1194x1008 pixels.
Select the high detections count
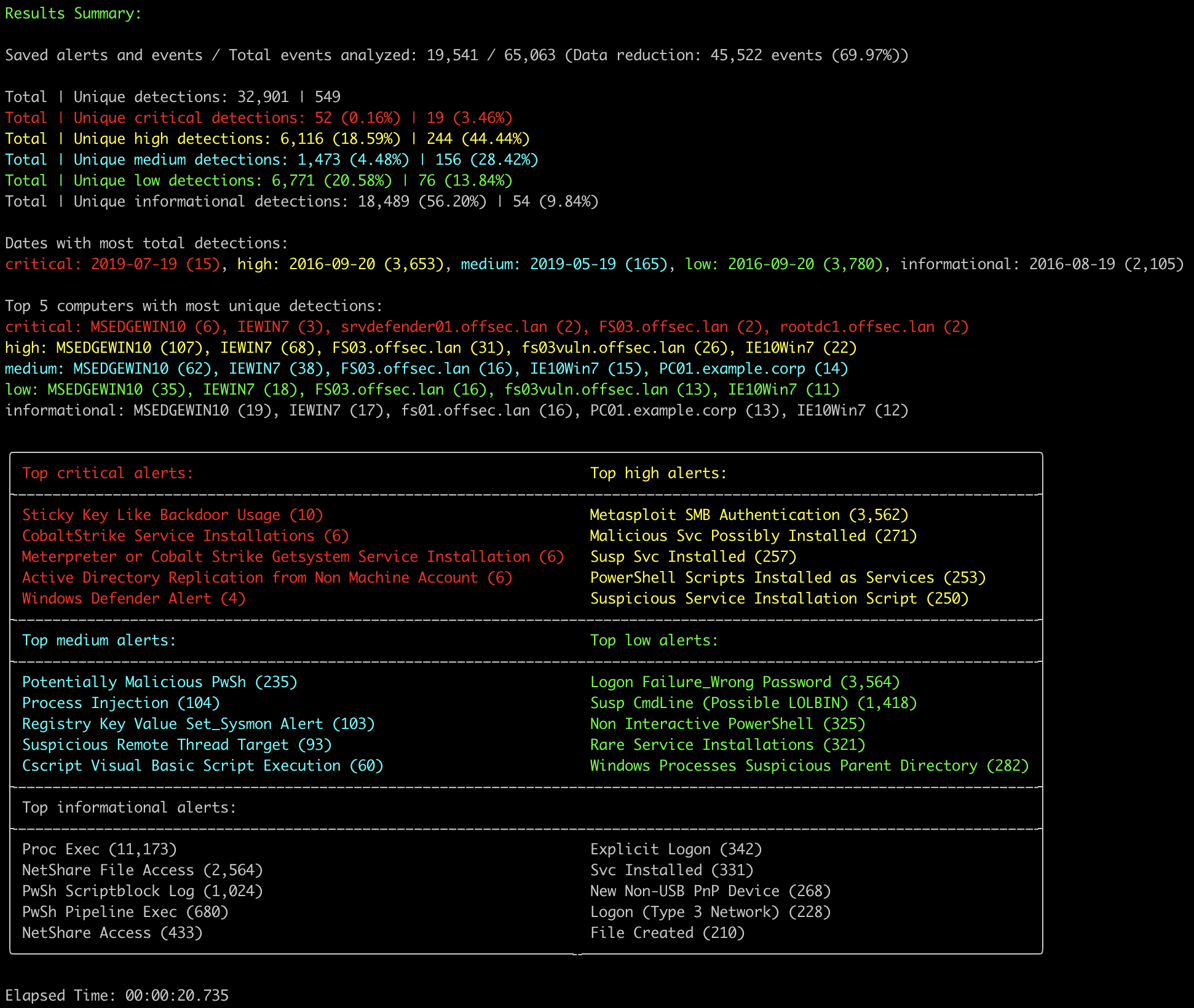(301, 138)
